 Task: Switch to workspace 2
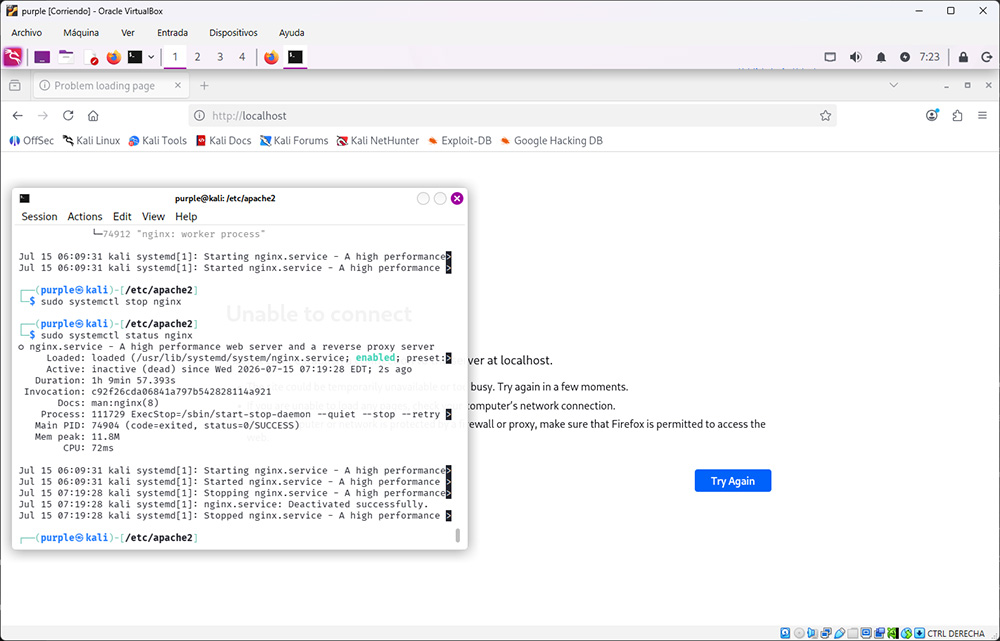pyautogui.click(x=198, y=57)
